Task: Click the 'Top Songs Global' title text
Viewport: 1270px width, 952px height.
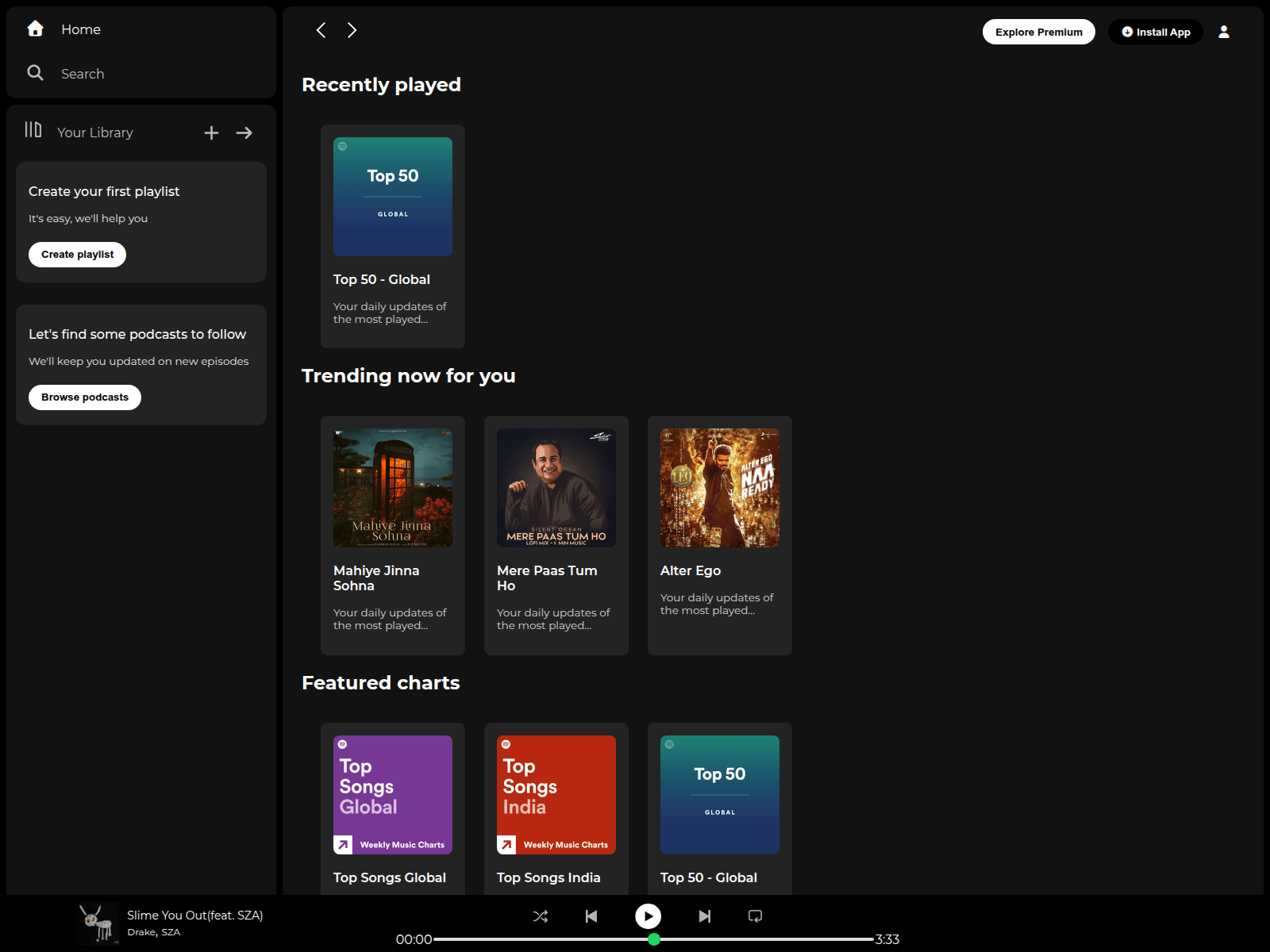Action: point(390,877)
